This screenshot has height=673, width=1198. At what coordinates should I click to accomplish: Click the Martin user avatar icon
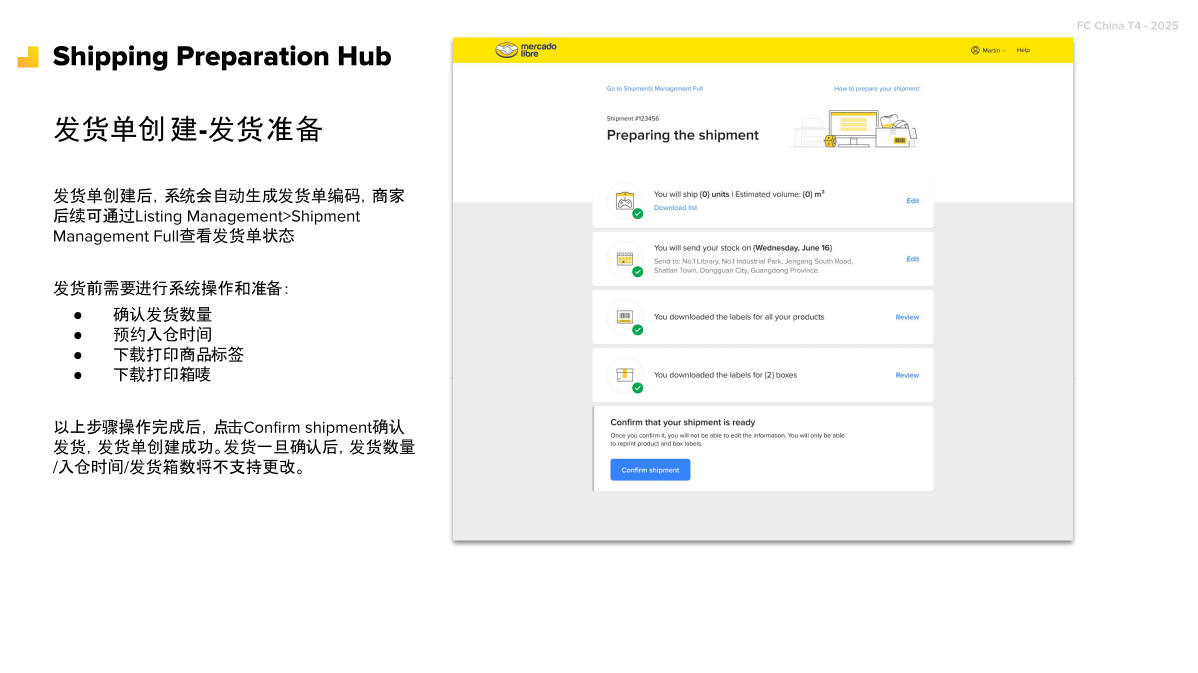point(975,50)
